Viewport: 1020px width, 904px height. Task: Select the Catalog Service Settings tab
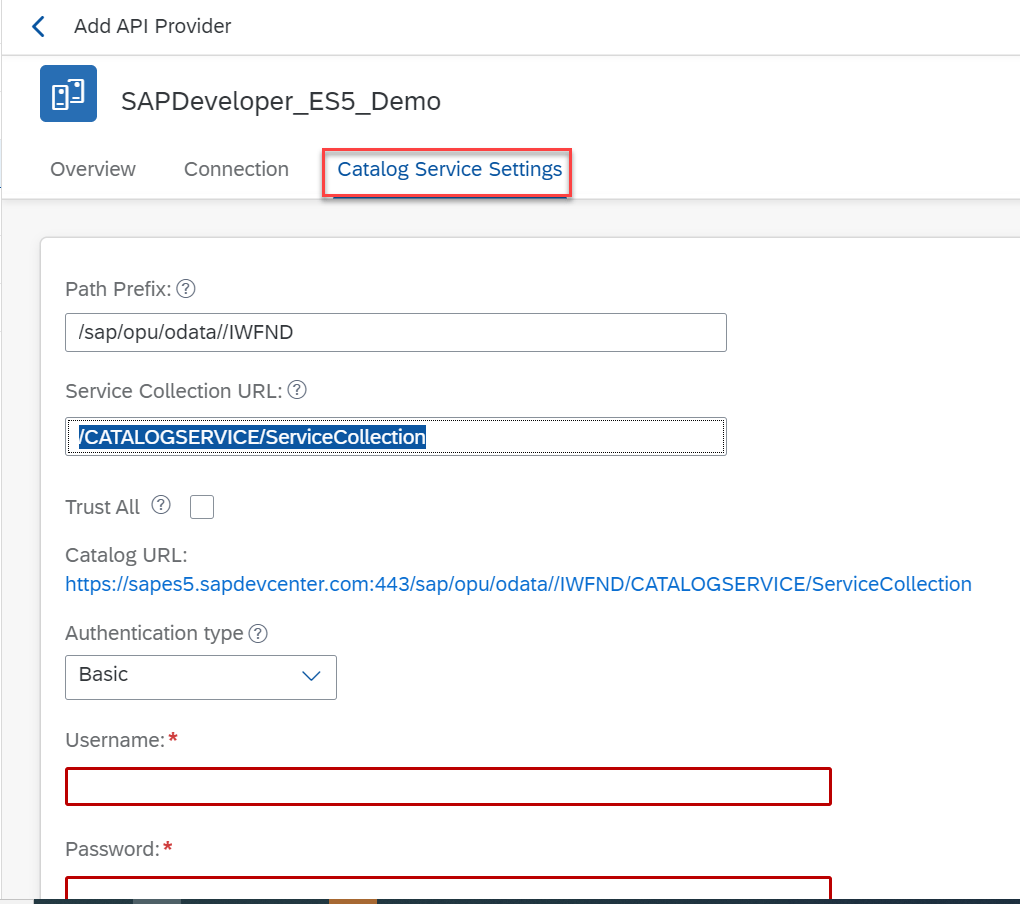click(449, 170)
